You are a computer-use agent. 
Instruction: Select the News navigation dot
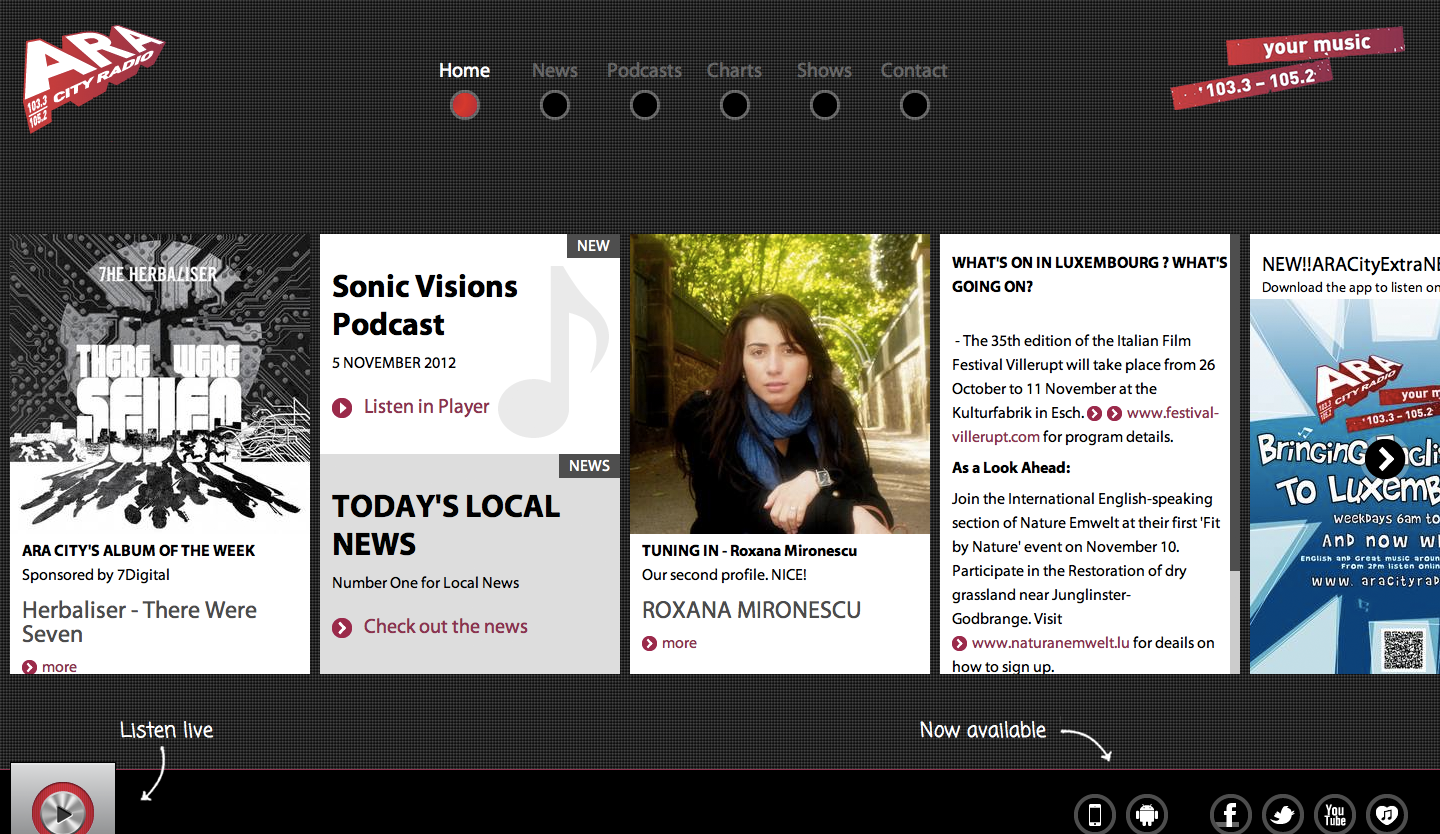click(x=554, y=105)
